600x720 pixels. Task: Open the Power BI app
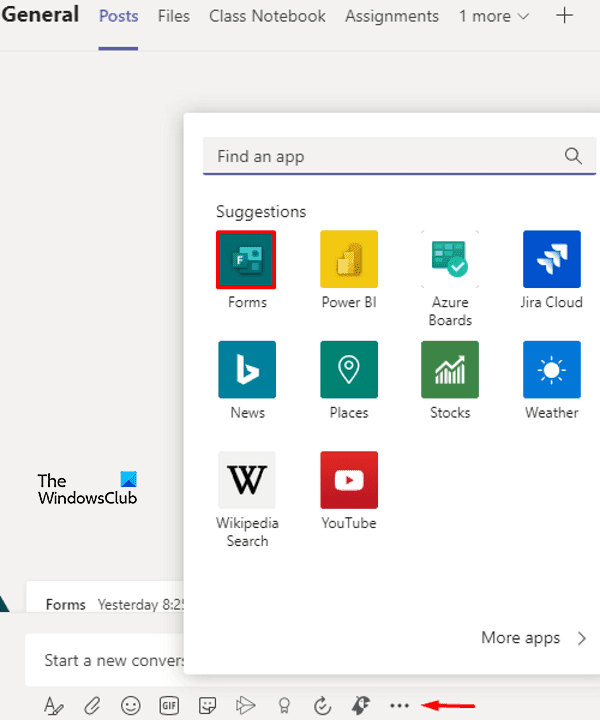pos(349,259)
